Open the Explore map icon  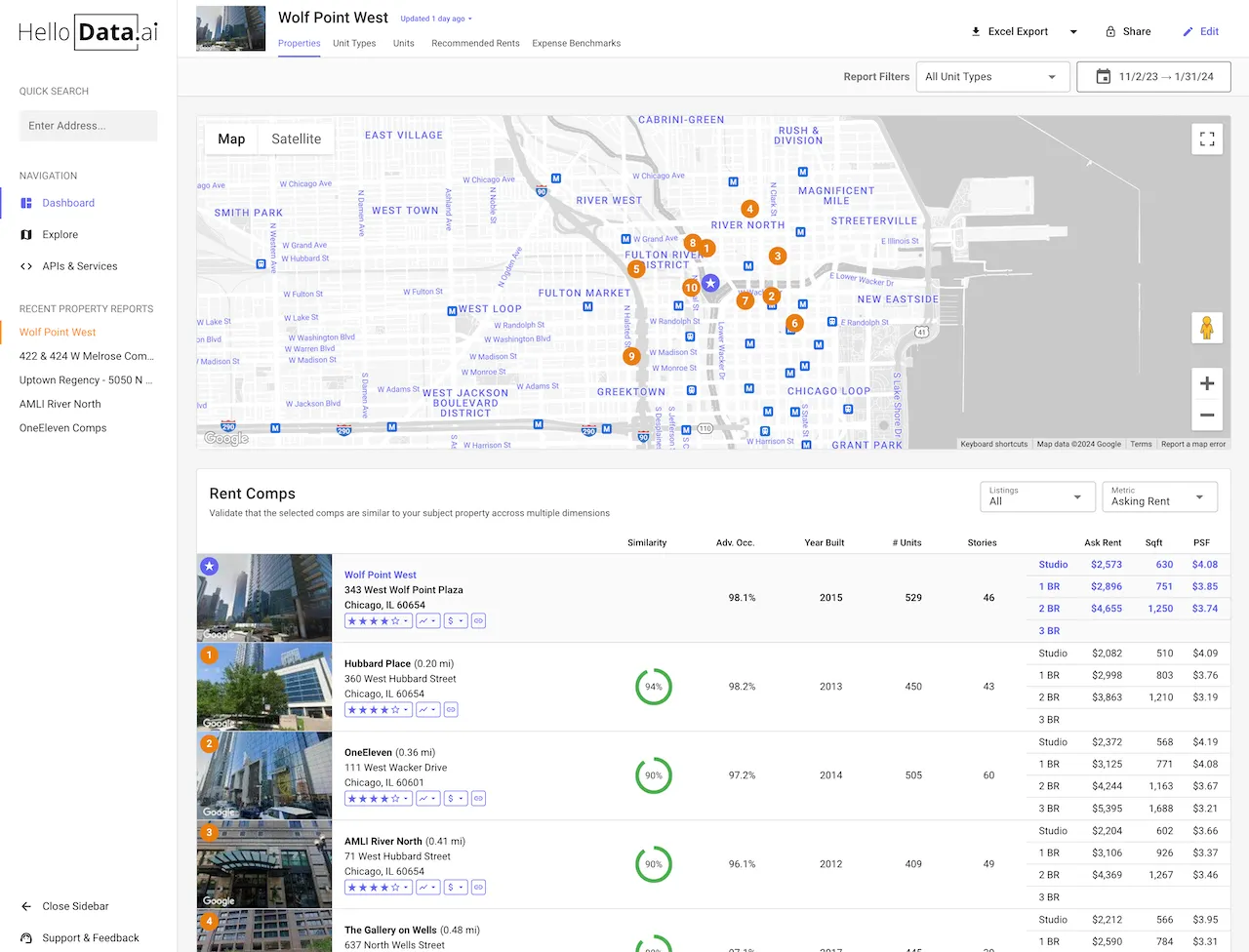[x=26, y=234]
